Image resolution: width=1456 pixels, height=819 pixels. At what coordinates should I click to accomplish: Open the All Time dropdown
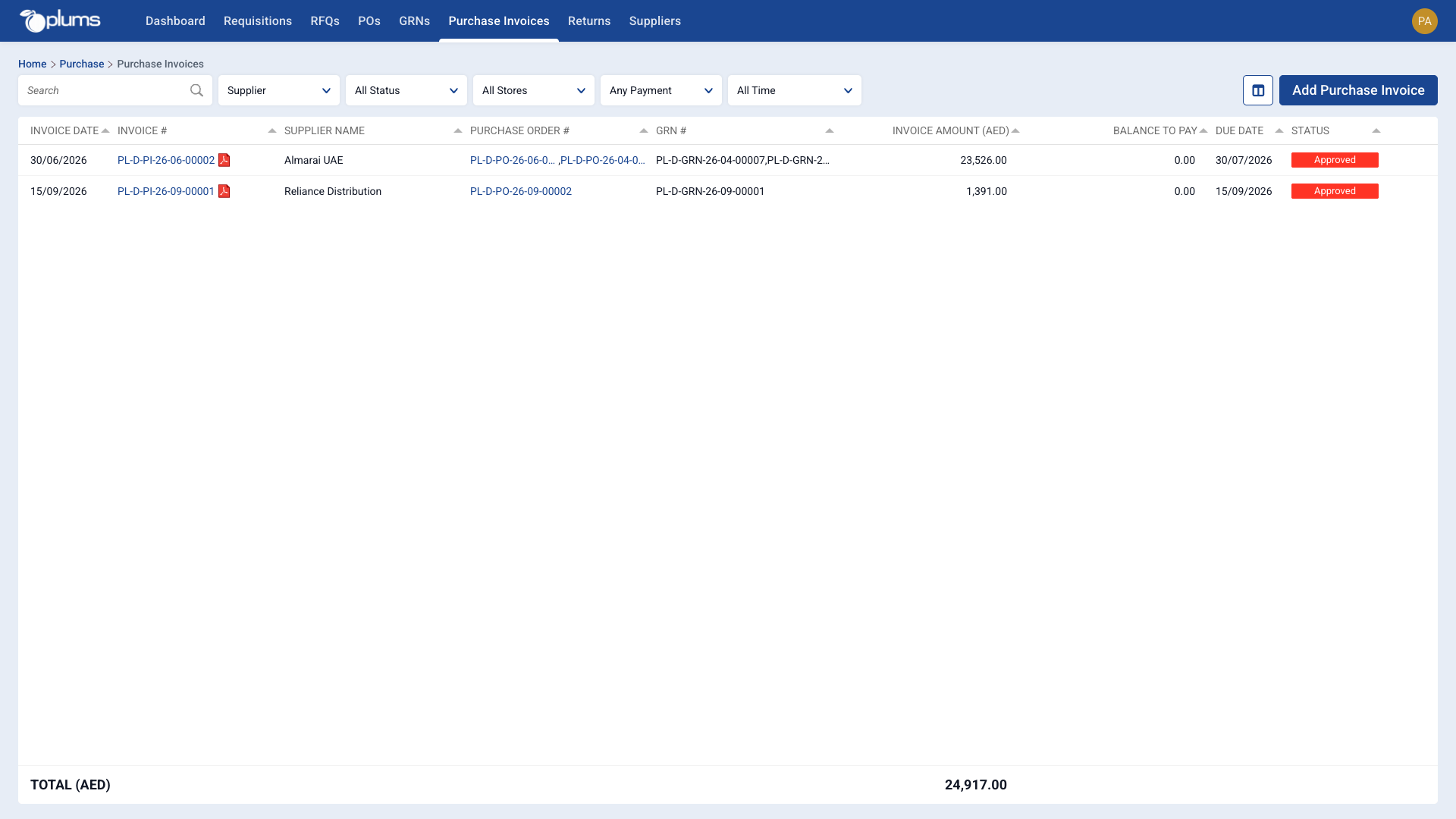(795, 90)
